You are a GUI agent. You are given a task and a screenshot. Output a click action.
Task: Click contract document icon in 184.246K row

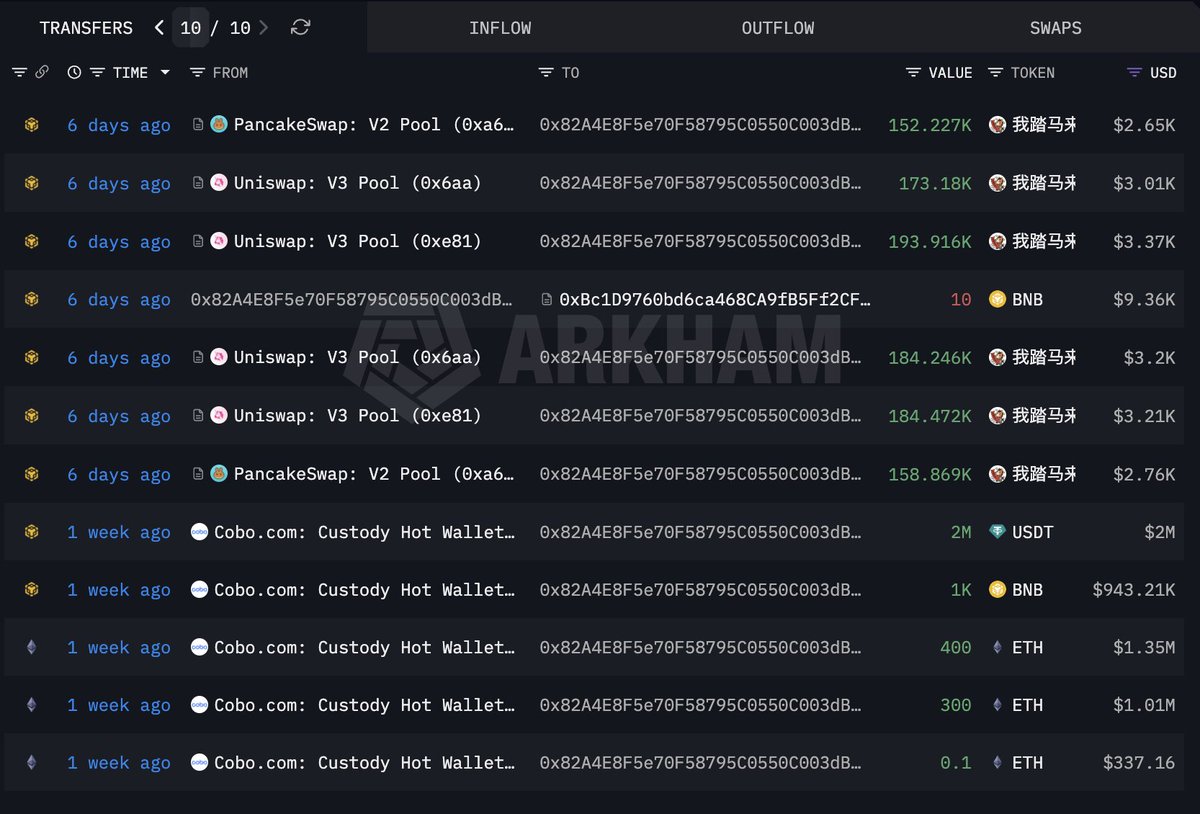click(x=198, y=357)
